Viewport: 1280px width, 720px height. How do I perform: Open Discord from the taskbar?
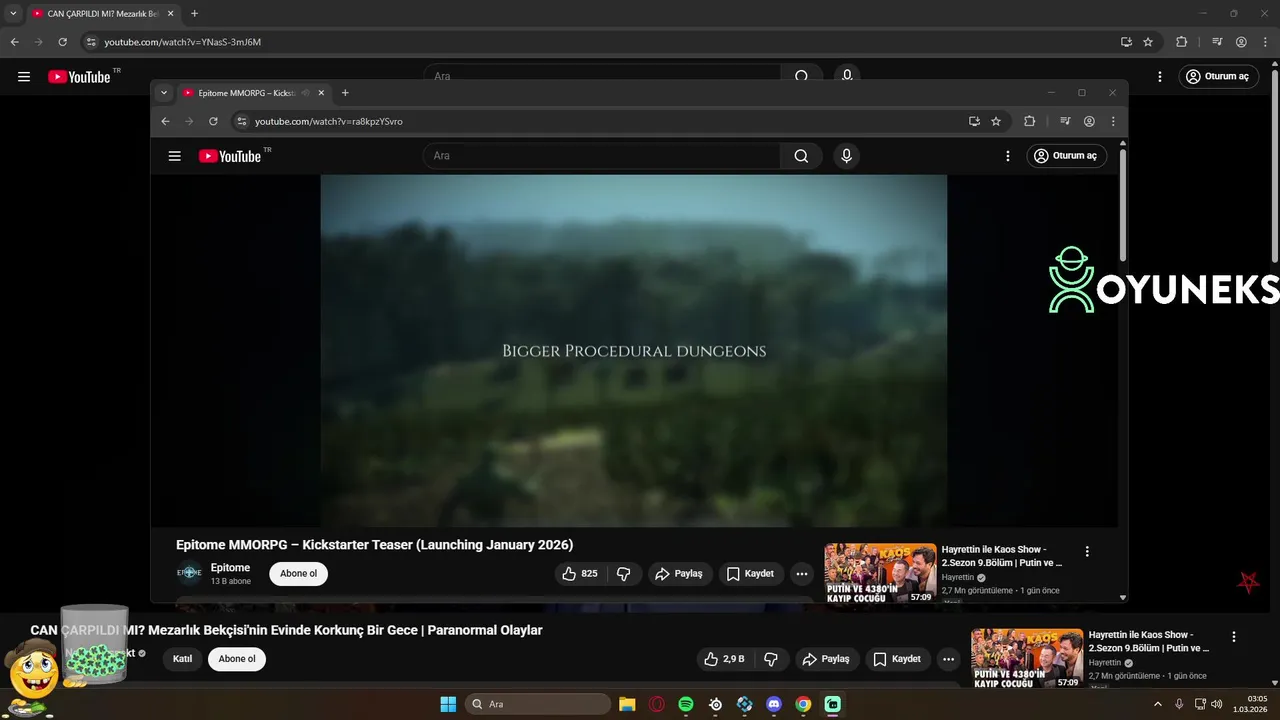[x=774, y=704]
